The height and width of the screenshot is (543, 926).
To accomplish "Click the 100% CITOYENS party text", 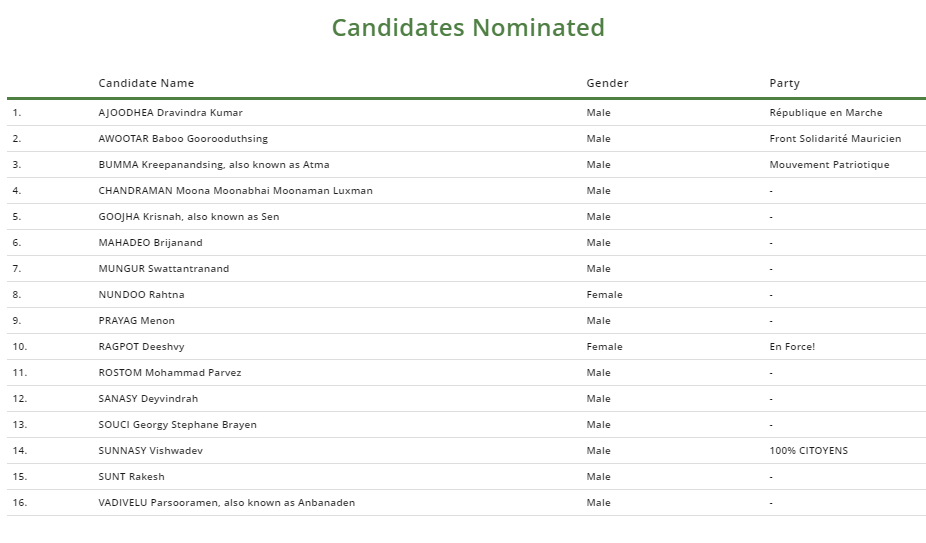I will click(808, 451).
